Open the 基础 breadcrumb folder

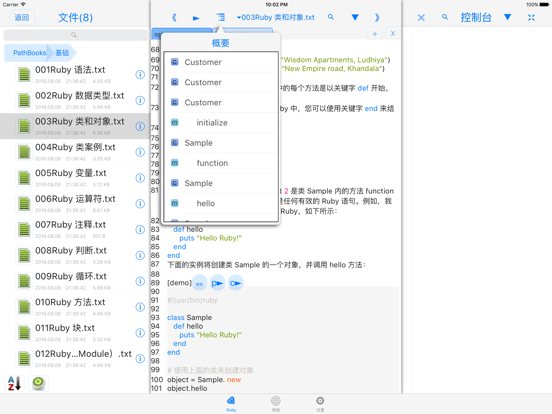tap(62, 53)
